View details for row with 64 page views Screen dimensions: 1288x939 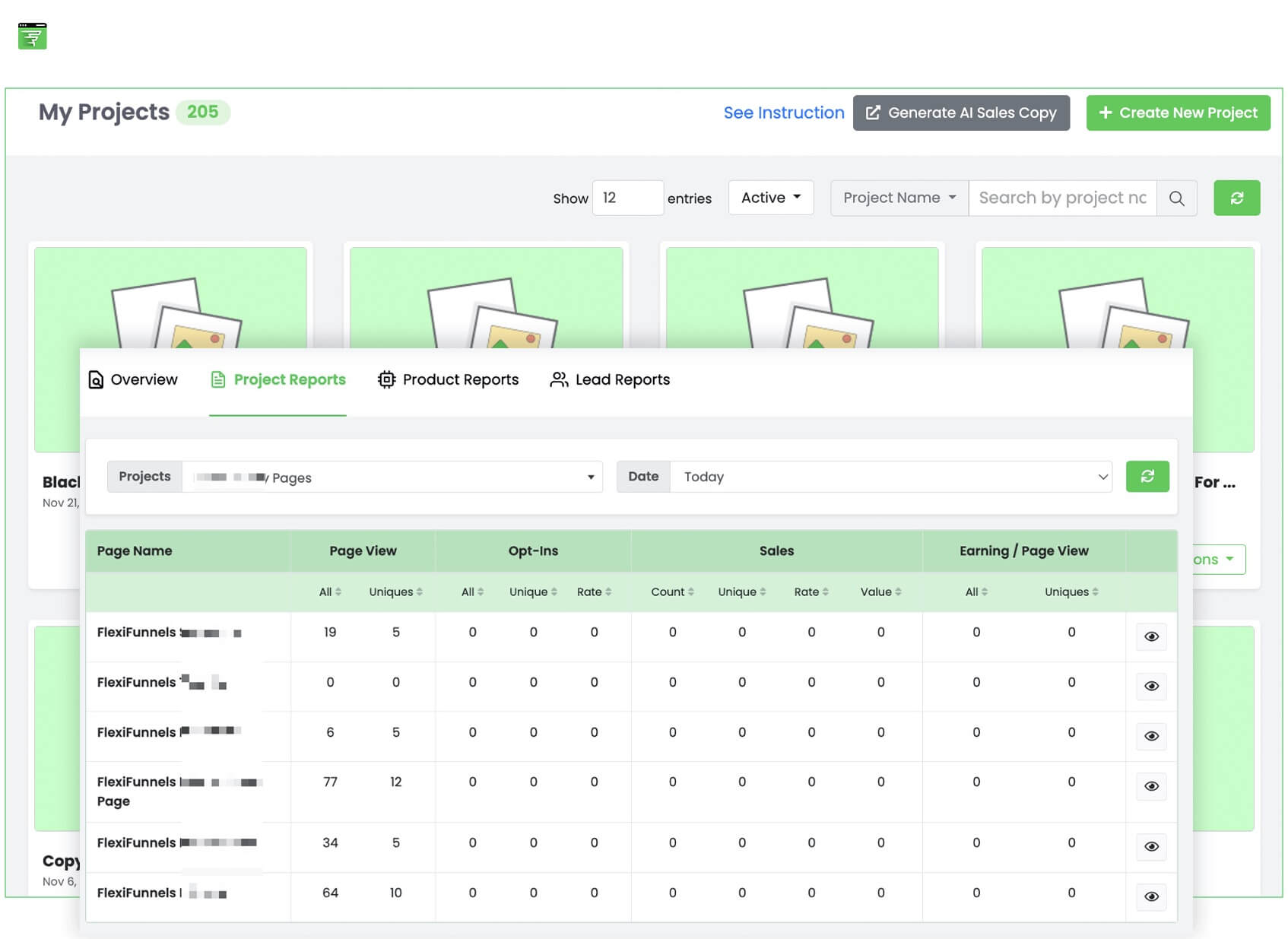coord(1151,897)
